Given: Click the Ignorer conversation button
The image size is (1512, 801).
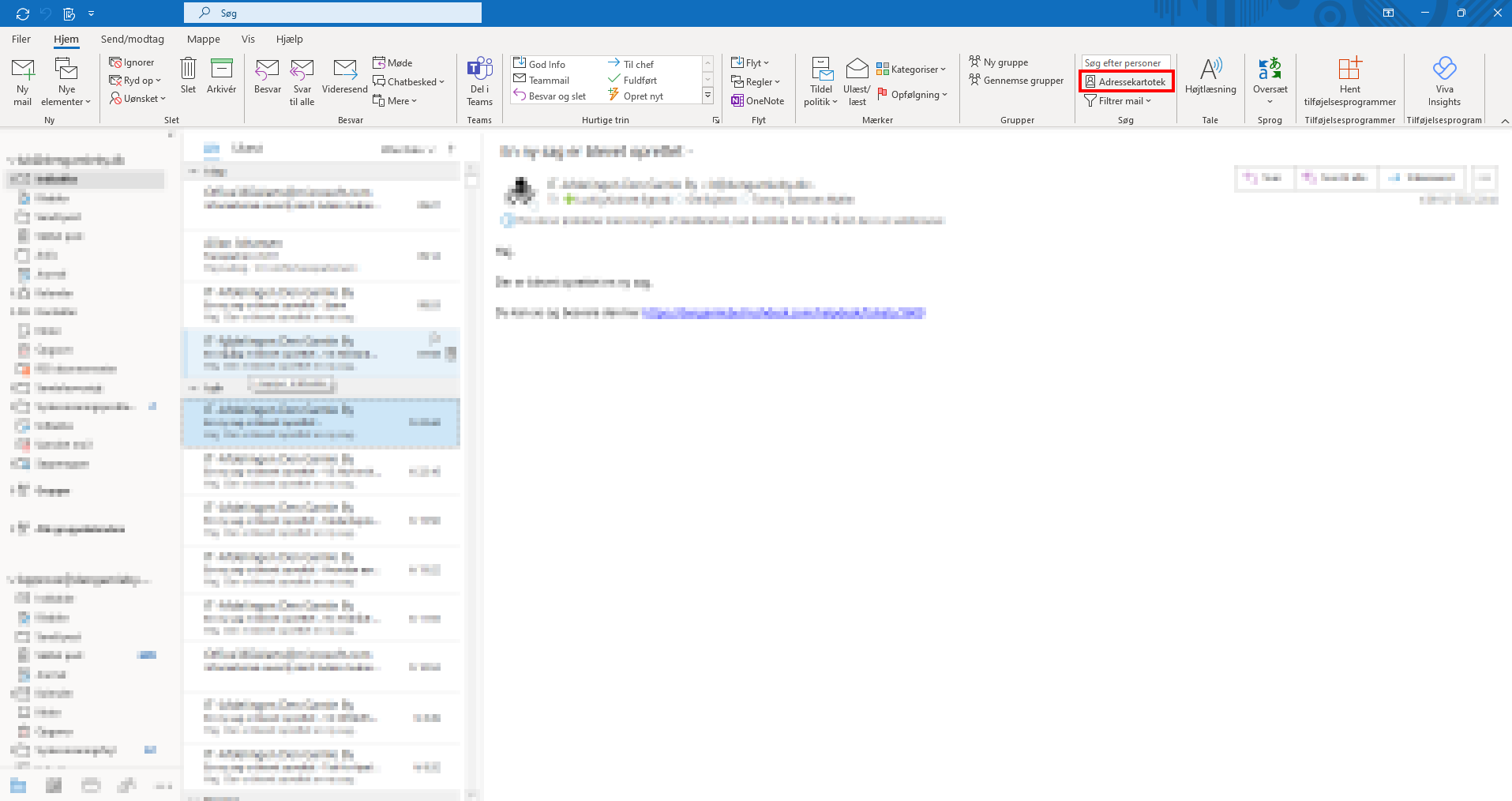Looking at the screenshot, I should (132, 62).
